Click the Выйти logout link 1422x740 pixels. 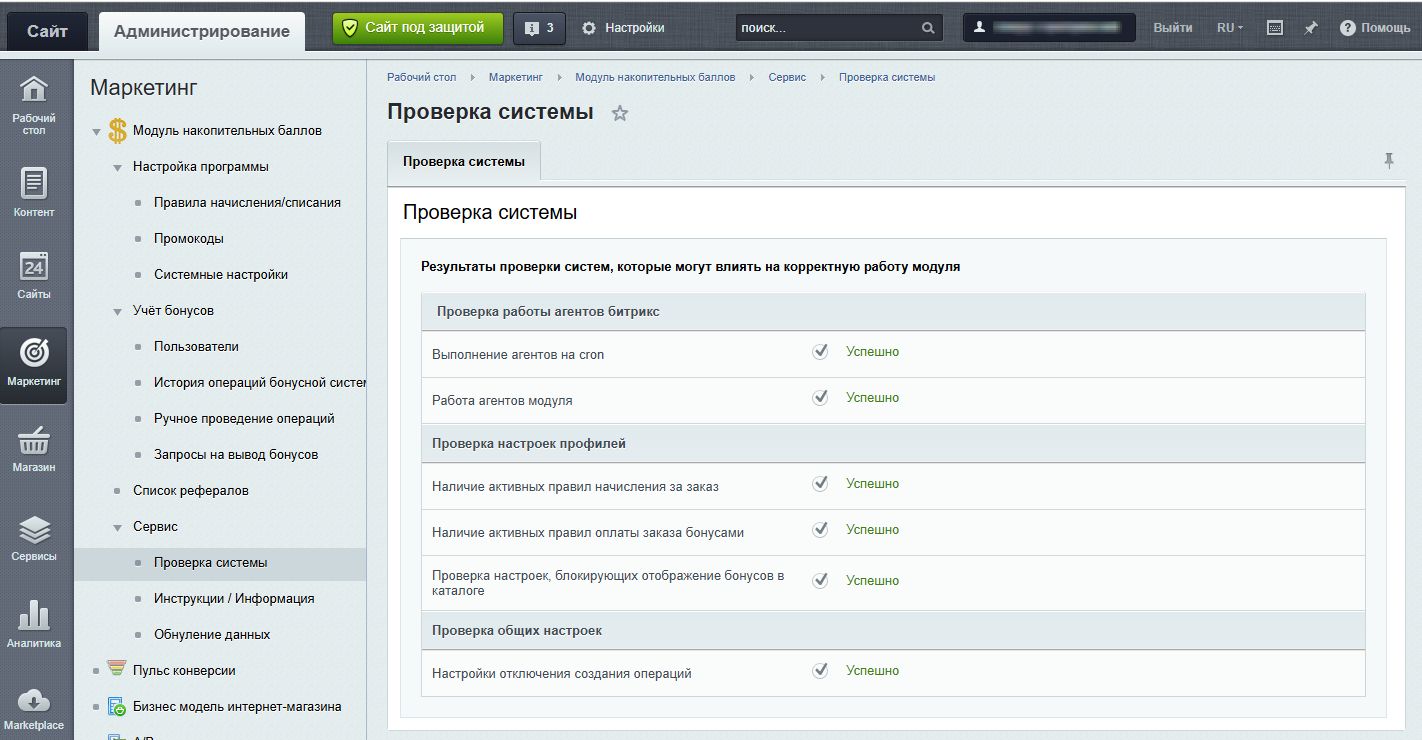[1172, 28]
